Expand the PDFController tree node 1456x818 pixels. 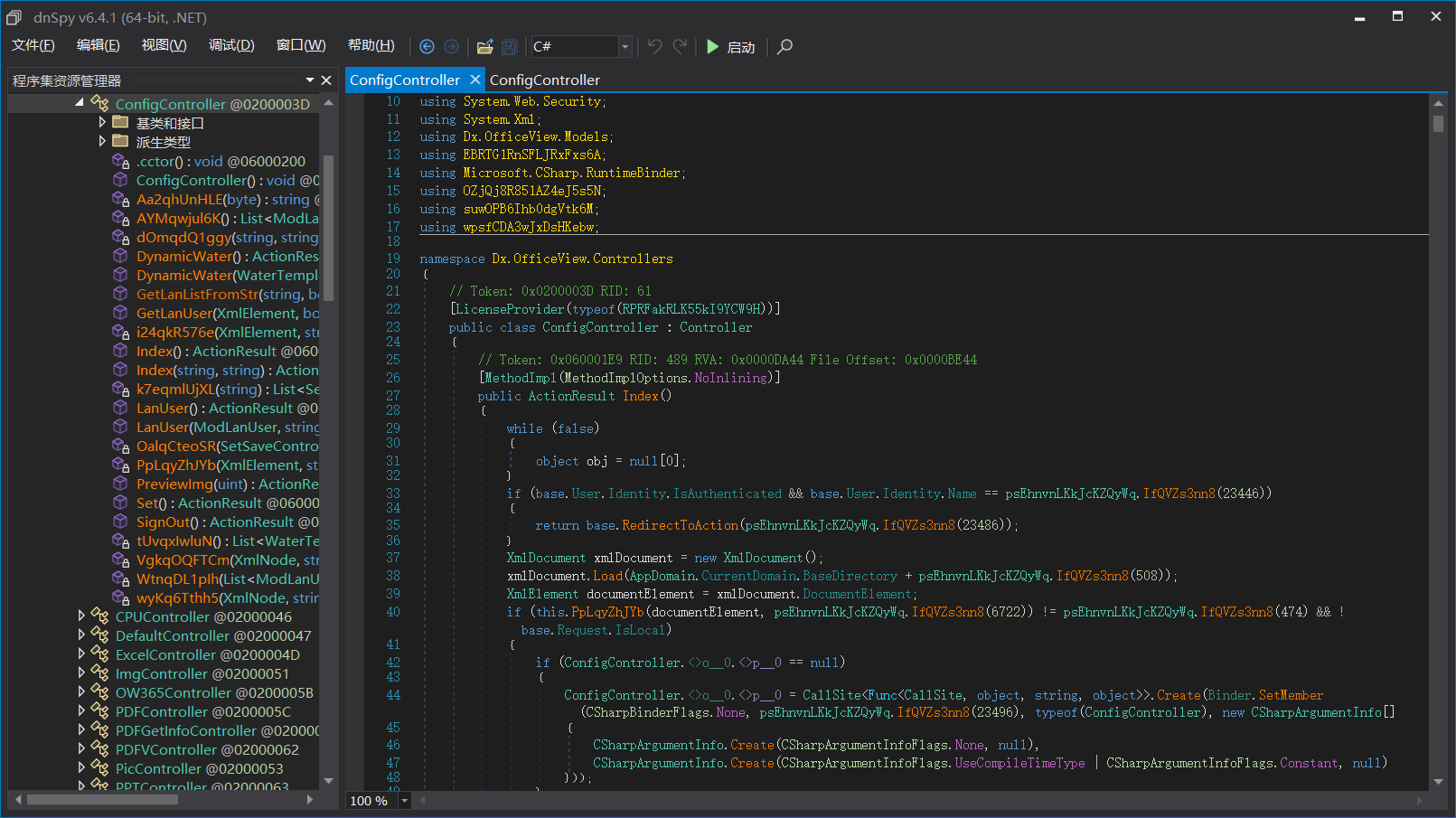pos(81,711)
